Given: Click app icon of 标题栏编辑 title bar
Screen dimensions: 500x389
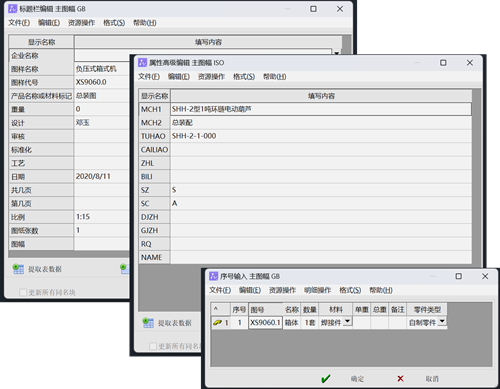Looking at the screenshot, I should [x=13, y=9].
